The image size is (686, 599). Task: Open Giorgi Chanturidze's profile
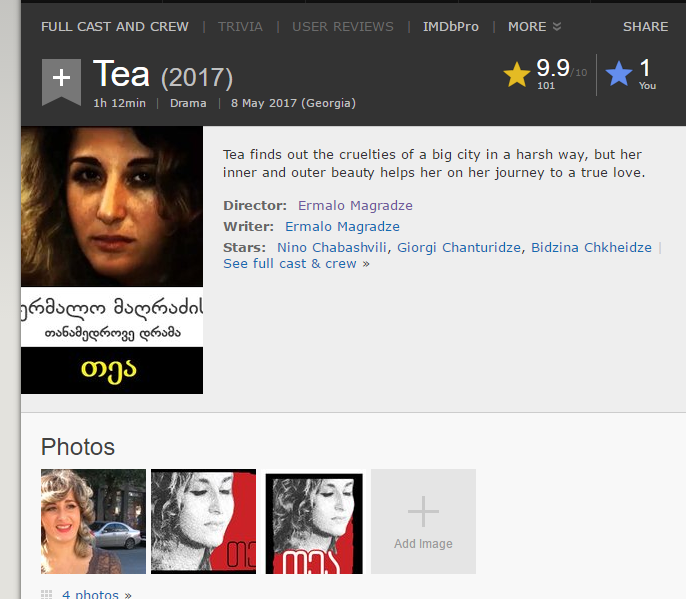(459, 247)
